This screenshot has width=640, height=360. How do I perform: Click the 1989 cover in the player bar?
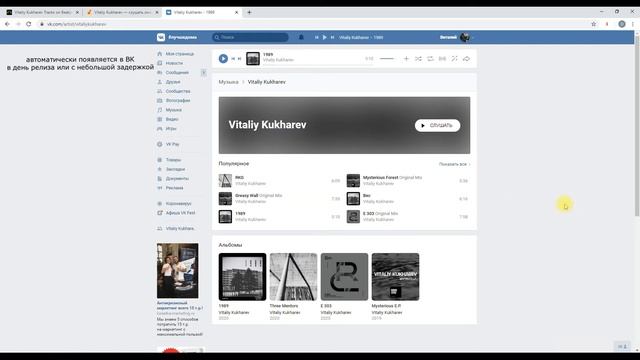[x=253, y=58]
